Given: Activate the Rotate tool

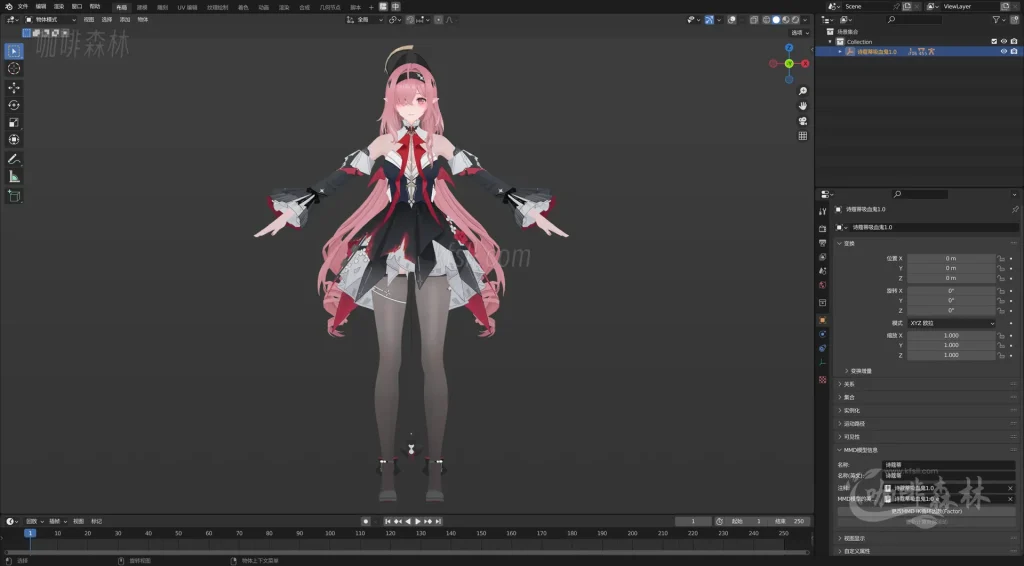Looking at the screenshot, I should (14, 105).
